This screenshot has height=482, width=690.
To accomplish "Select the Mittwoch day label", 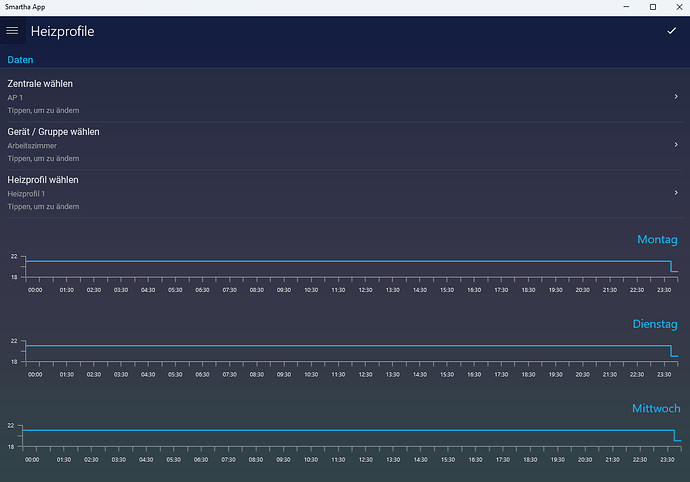I will [x=655, y=409].
